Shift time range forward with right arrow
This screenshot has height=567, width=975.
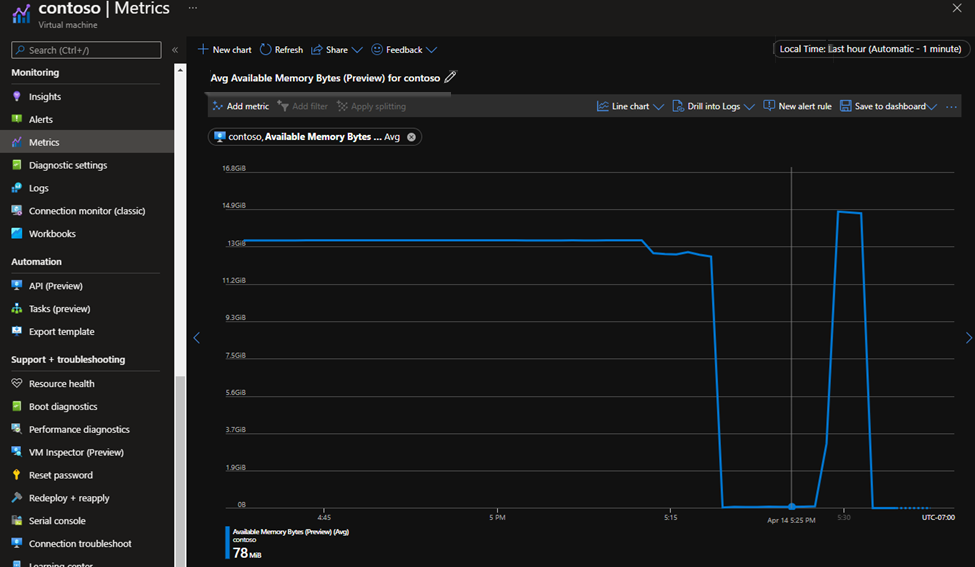click(x=968, y=338)
